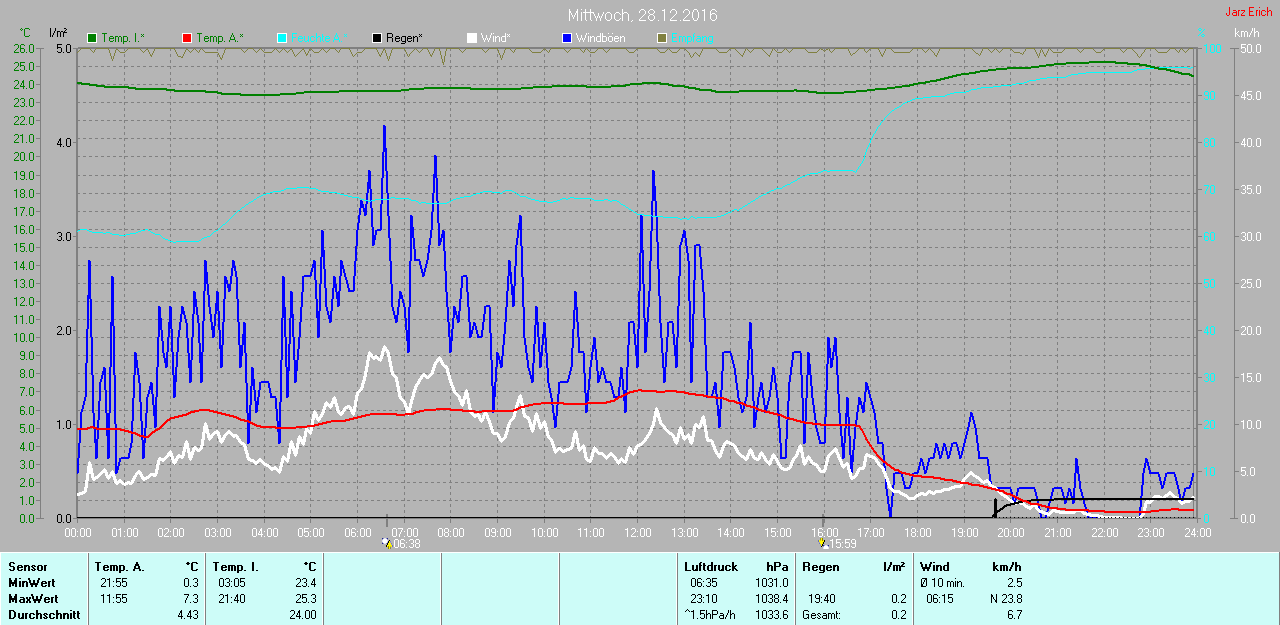This screenshot has width=1280, height=625.
Task: Select the Temp. A. column header
Action: coord(119,567)
